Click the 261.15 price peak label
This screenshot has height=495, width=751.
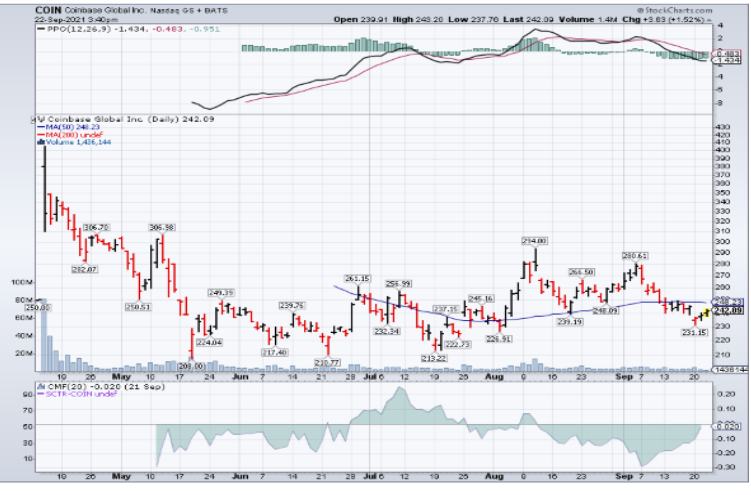pos(357,279)
